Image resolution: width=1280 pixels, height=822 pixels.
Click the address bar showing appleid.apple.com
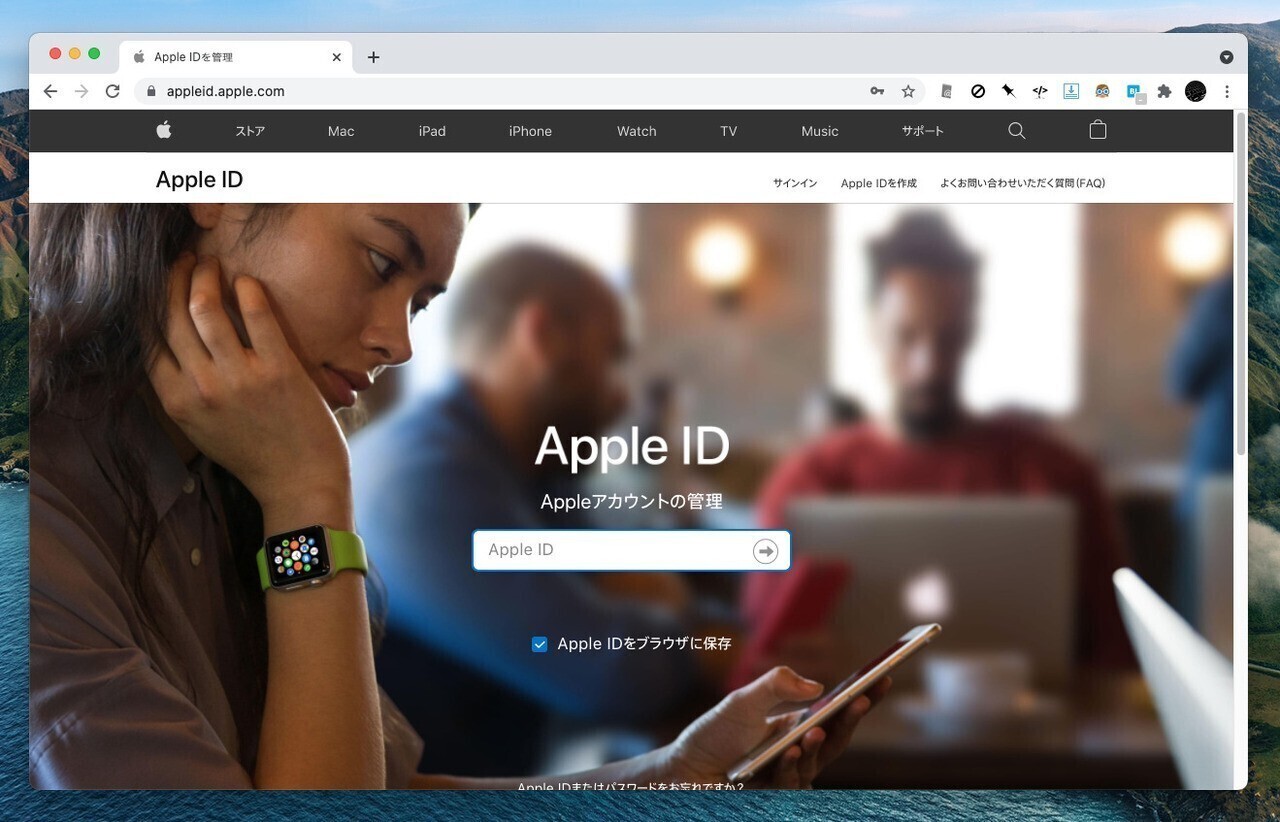[x=530, y=91]
